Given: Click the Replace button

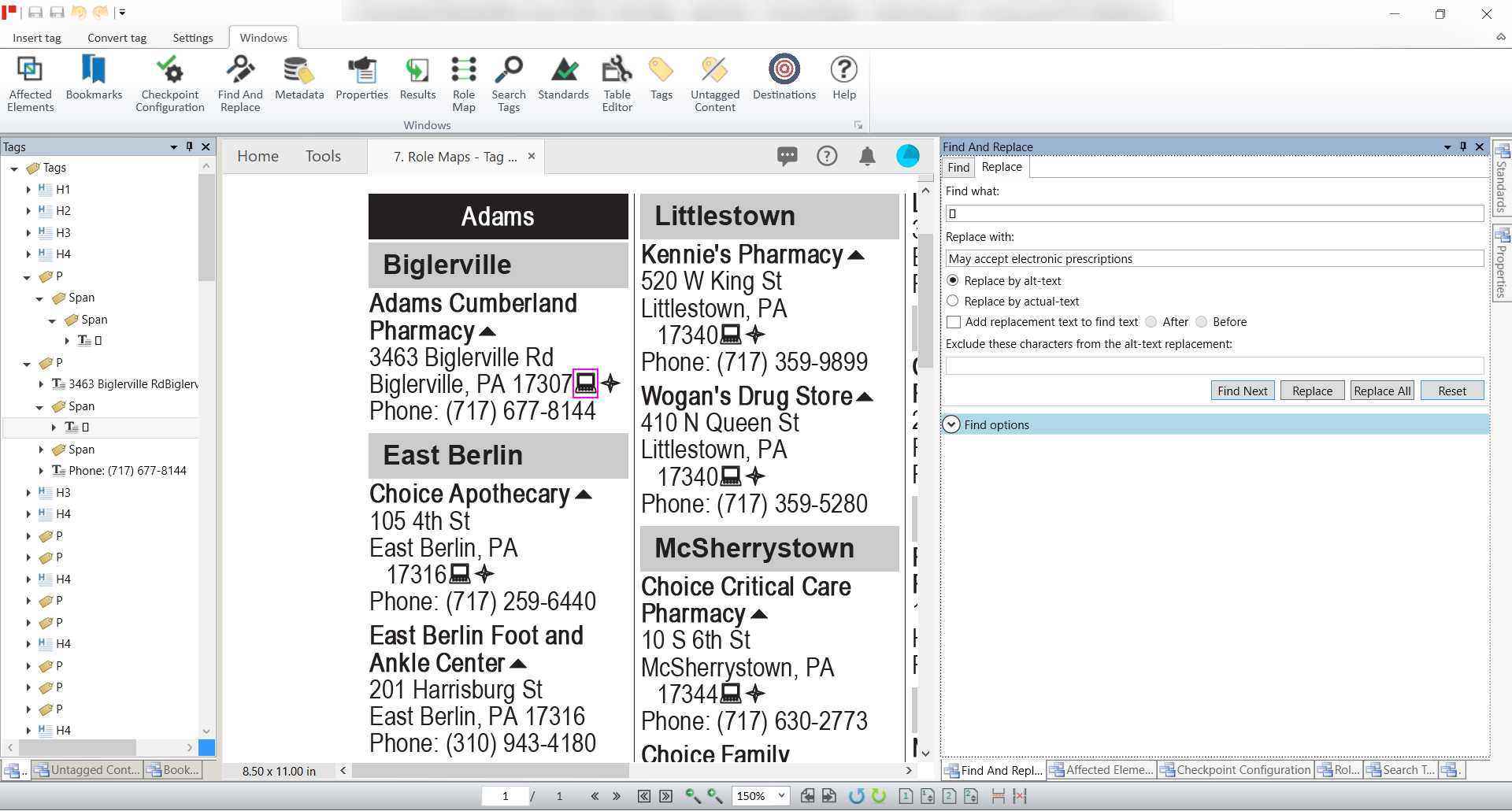Looking at the screenshot, I should click(x=1312, y=391).
